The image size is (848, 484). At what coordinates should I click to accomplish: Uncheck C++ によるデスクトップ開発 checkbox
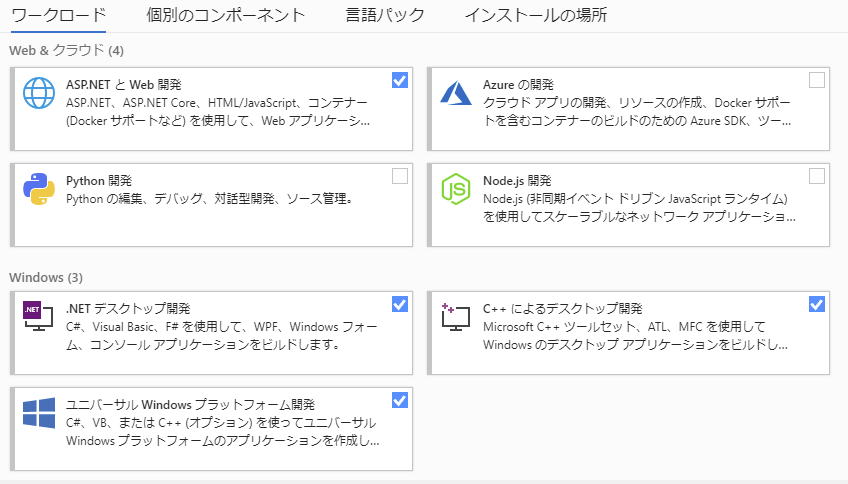pyautogui.click(x=817, y=304)
